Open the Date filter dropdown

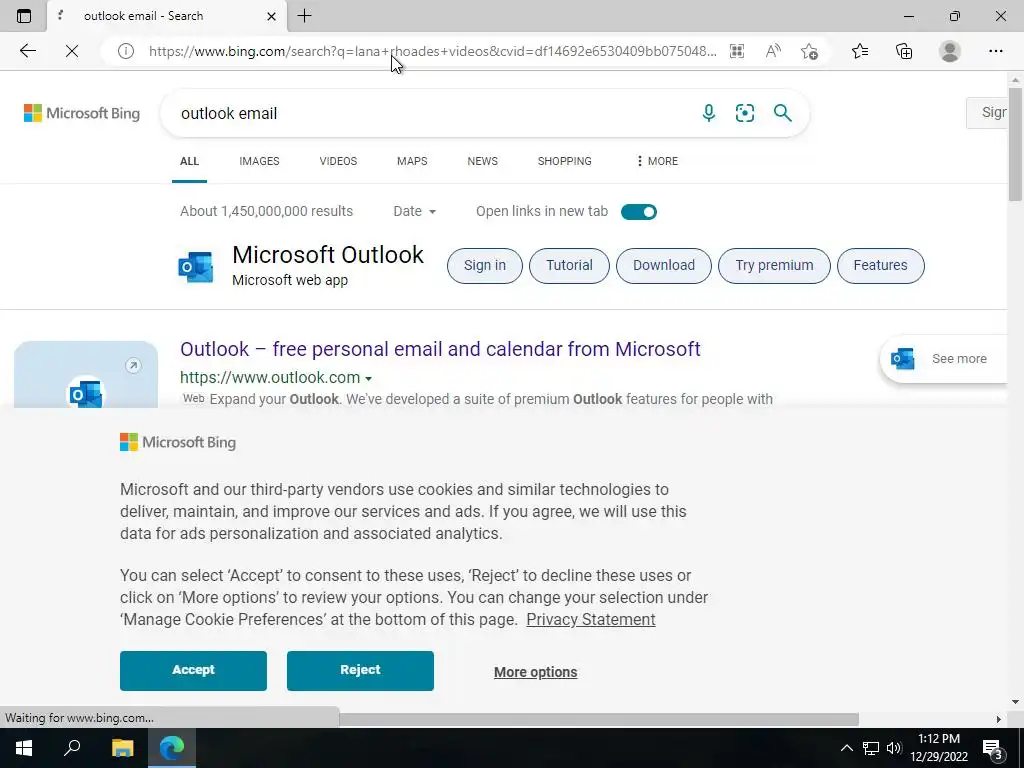415,212
